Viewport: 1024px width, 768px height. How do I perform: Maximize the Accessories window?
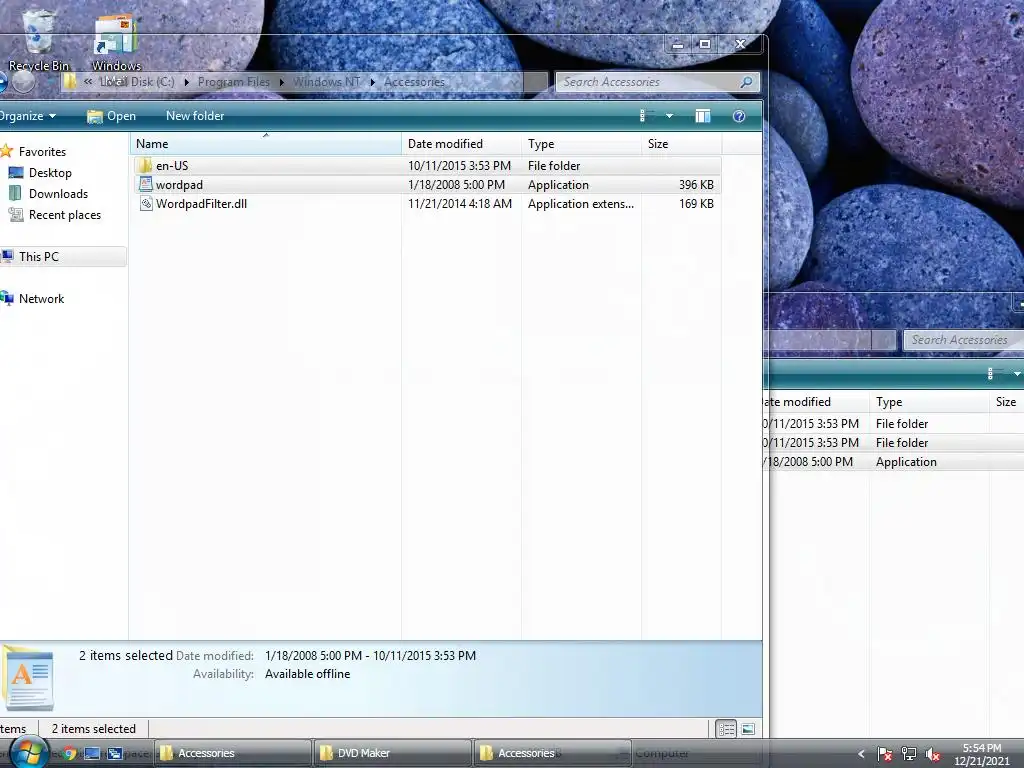705,44
